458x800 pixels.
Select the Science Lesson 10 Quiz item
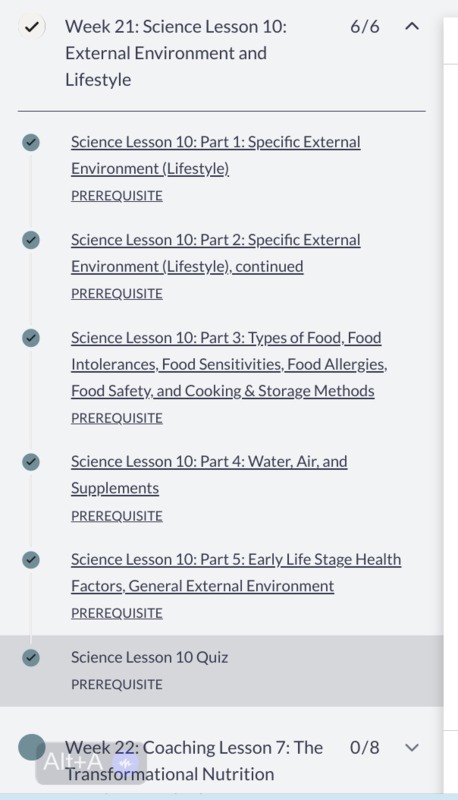point(221,671)
